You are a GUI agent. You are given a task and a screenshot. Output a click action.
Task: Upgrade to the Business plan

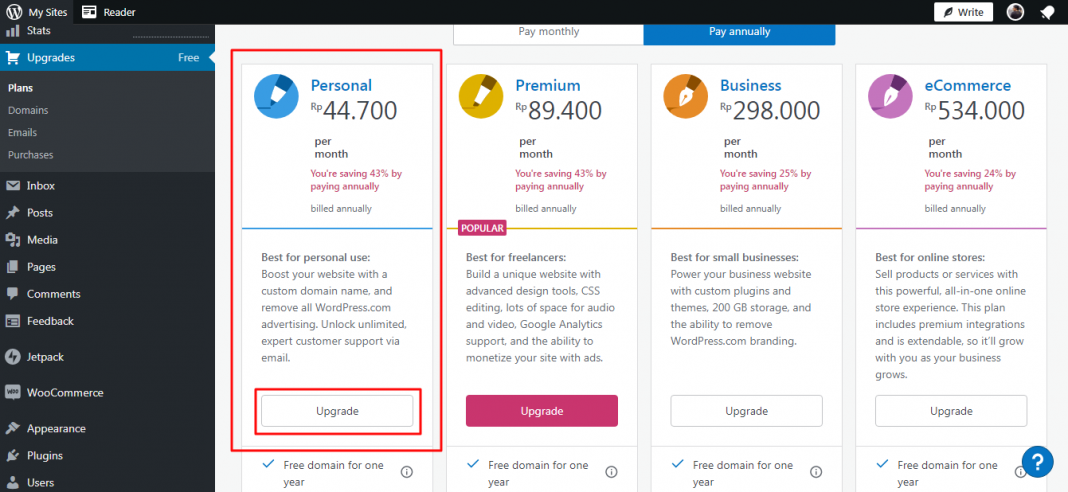click(747, 411)
